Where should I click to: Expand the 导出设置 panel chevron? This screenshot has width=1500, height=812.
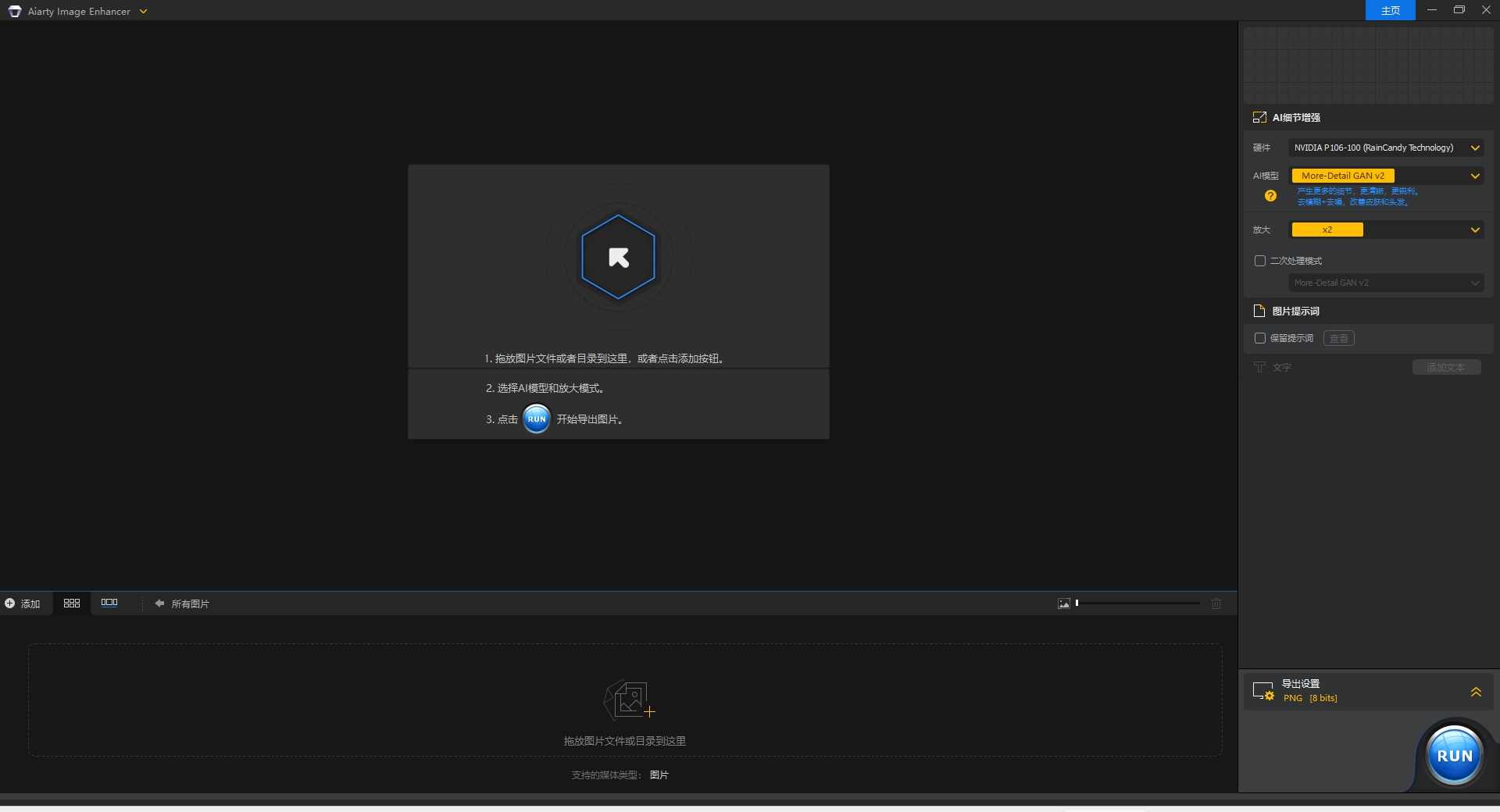[1476, 692]
